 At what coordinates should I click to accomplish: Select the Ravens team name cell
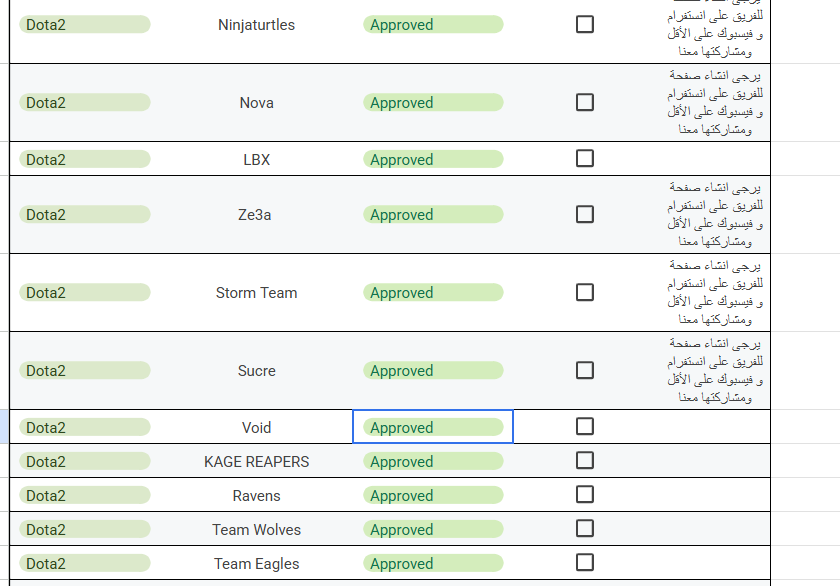point(256,496)
